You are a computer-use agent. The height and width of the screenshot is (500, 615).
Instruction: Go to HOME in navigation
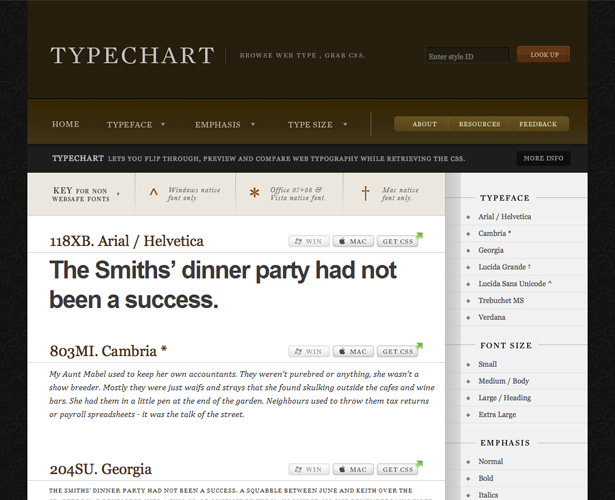click(66, 124)
